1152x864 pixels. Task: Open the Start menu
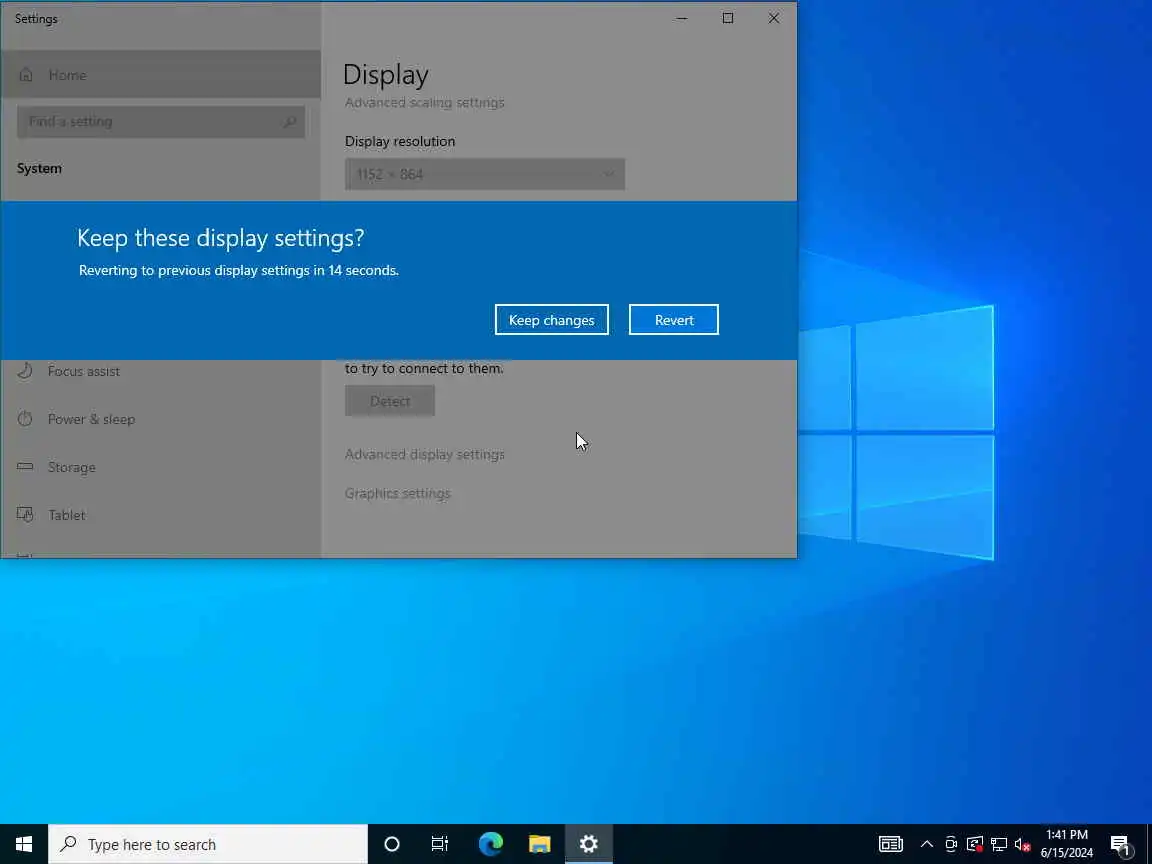tap(24, 844)
